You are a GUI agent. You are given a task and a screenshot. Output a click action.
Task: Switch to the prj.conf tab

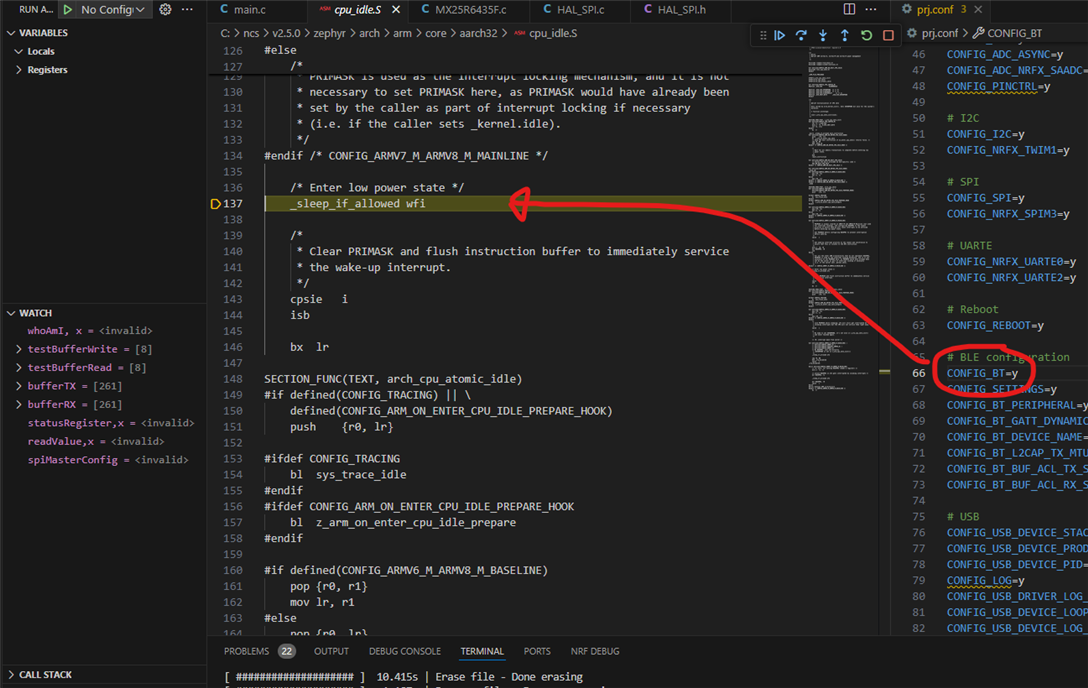[934, 10]
